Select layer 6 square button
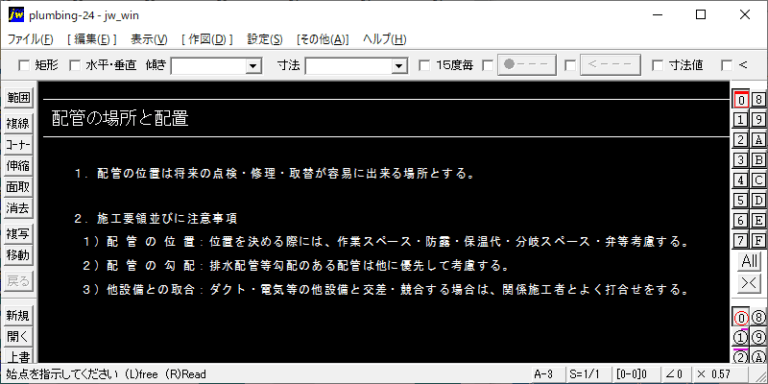 point(741,220)
